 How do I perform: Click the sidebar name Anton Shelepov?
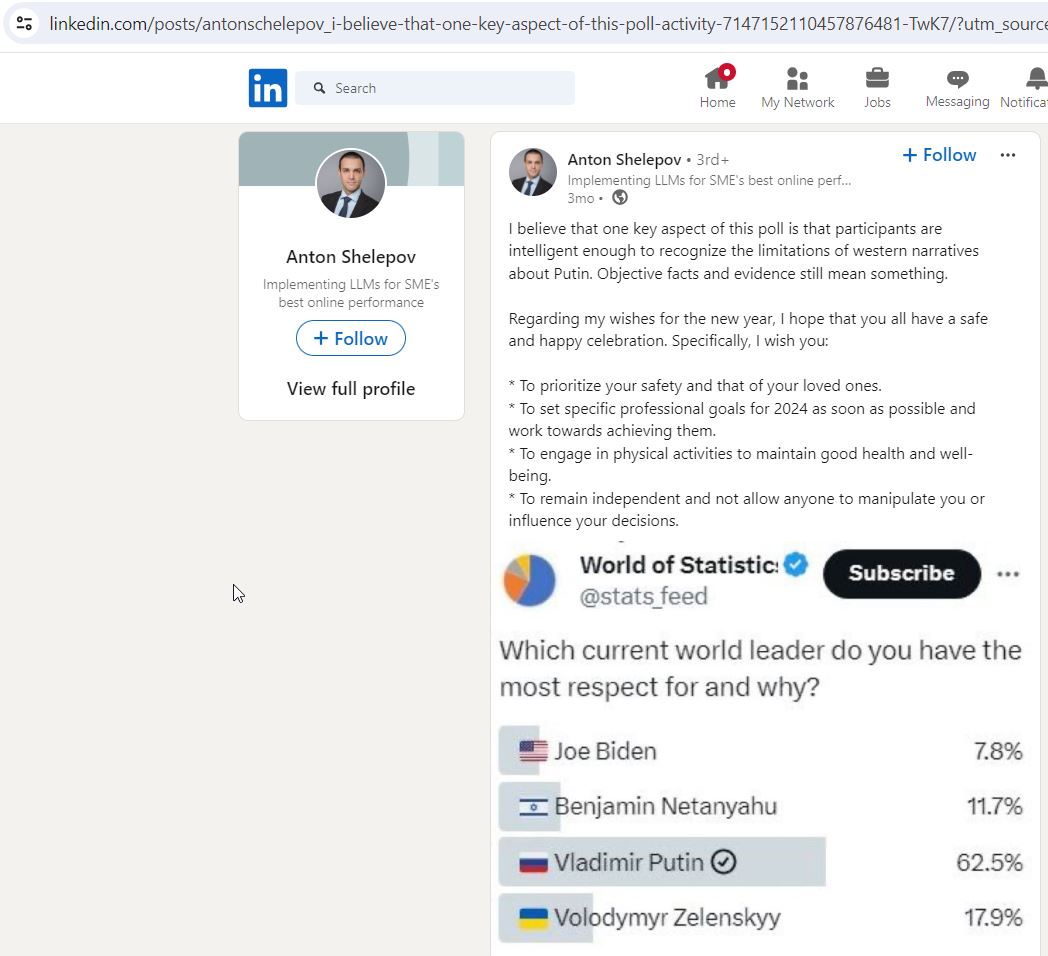[x=351, y=257]
